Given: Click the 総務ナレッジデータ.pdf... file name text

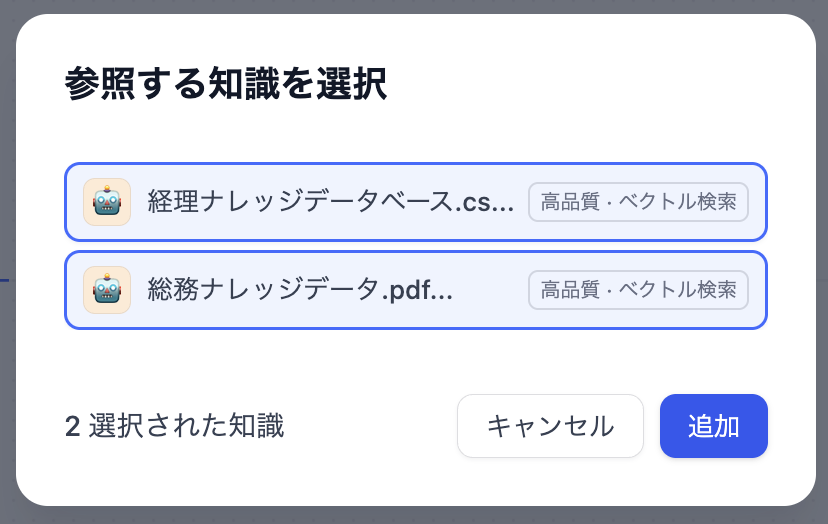Looking at the screenshot, I should coord(300,290).
